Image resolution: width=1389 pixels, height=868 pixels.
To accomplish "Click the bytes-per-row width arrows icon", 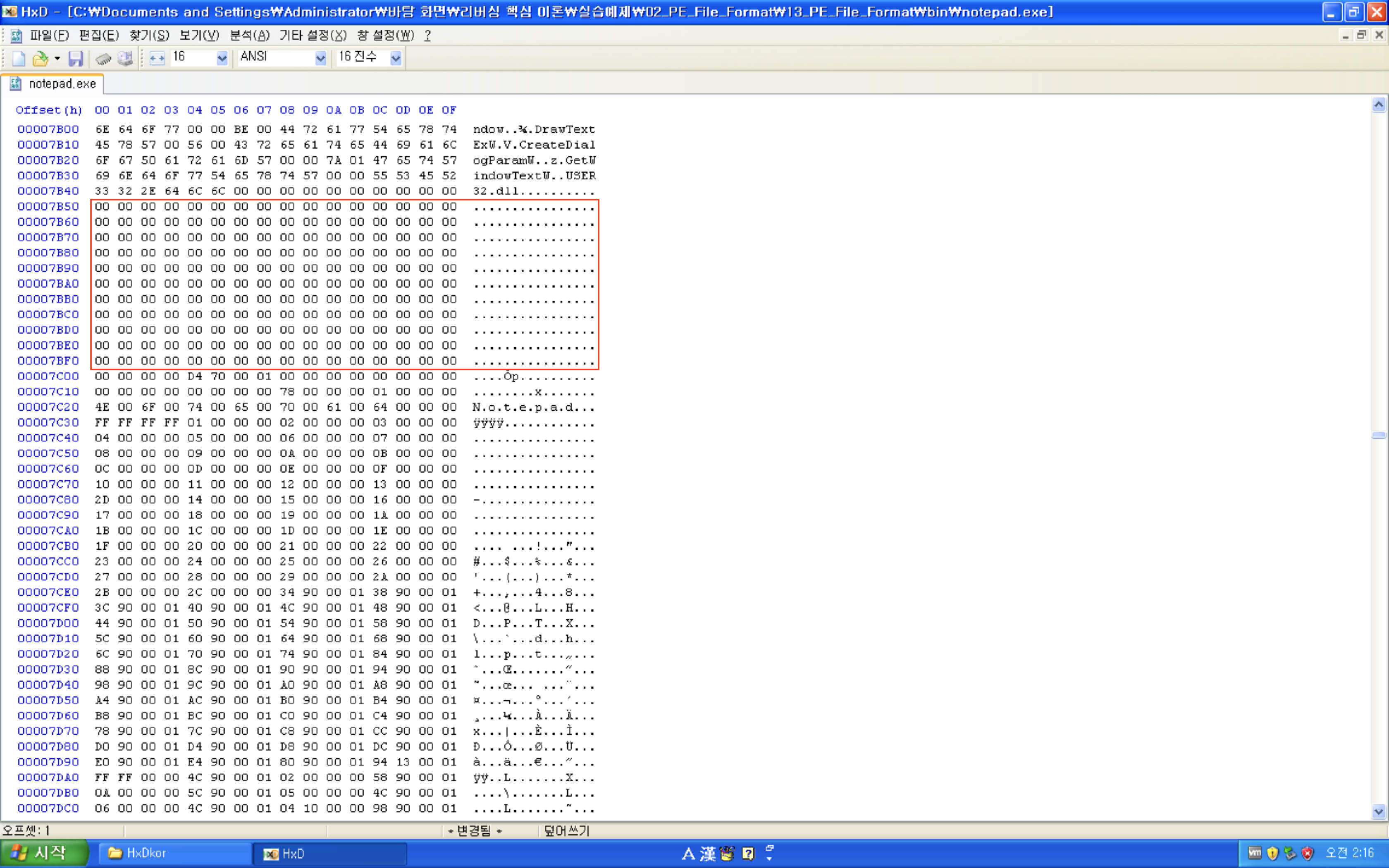I will 157,59.
